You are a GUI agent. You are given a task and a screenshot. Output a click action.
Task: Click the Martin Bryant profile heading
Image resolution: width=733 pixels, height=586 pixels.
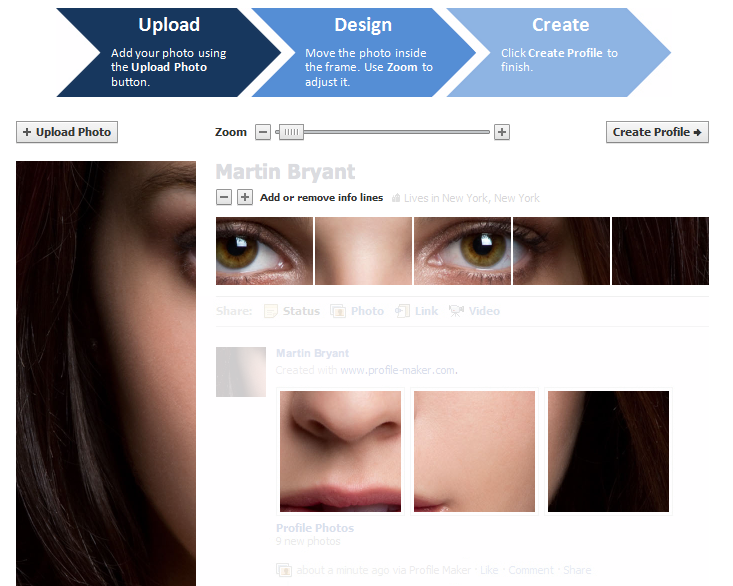coord(286,172)
